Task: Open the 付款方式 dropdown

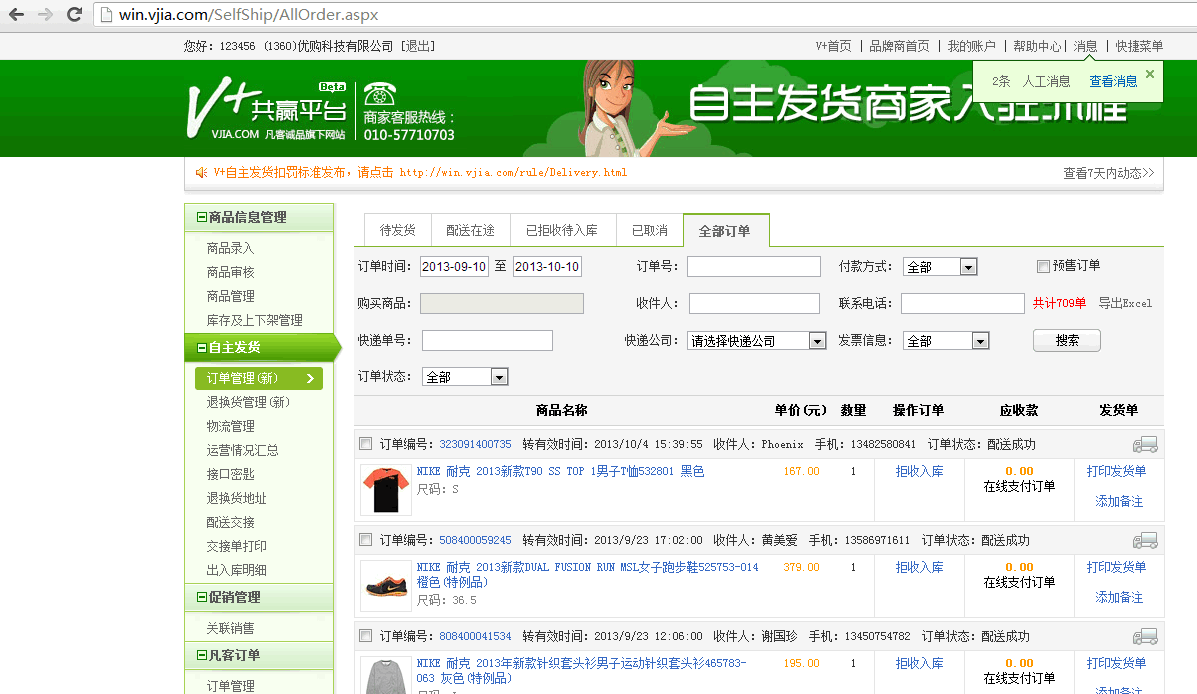Action: pos(940,266)
